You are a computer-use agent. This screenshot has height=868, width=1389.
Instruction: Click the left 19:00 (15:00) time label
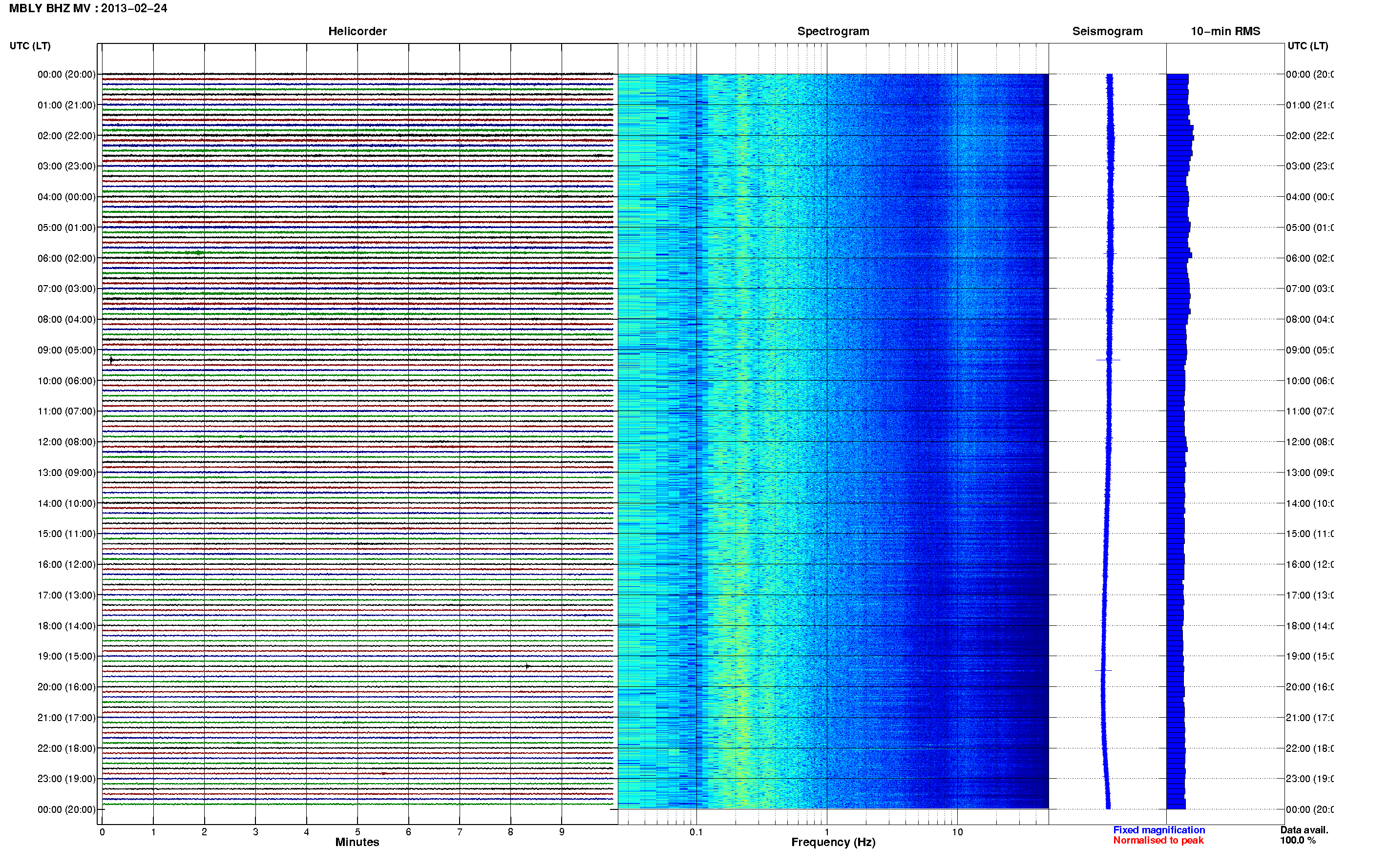coord(66,656)
